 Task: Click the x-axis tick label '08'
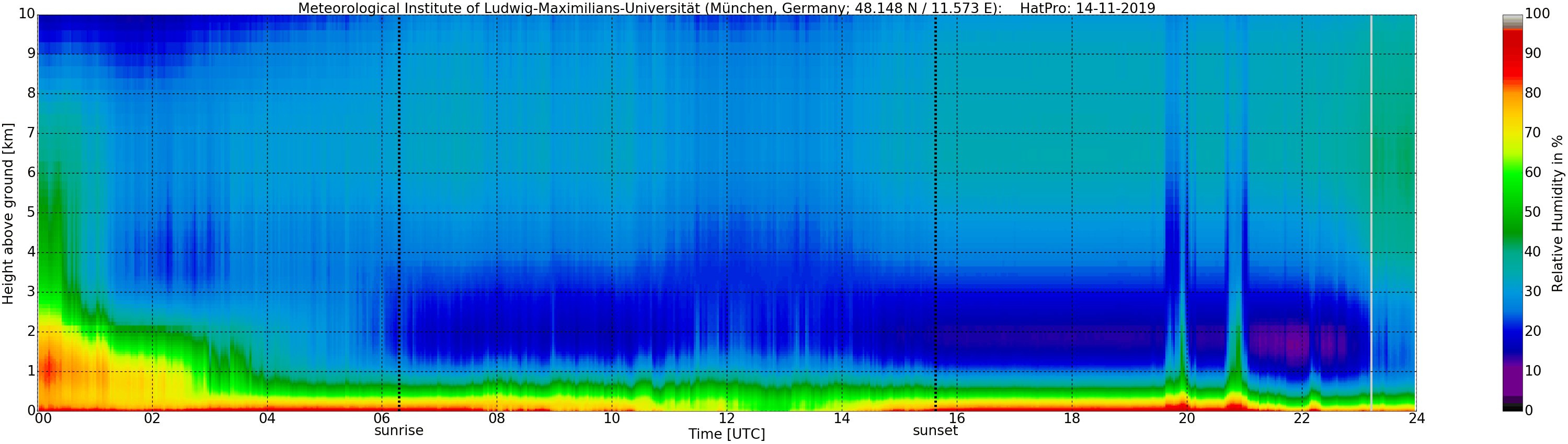497,418
